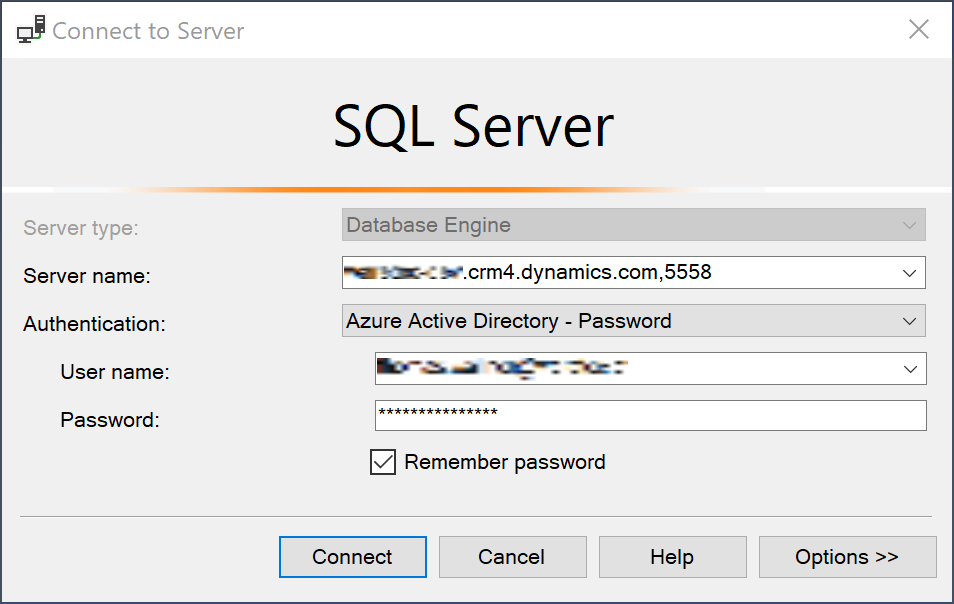Open Help for this dialog
Viewport: 954px width, 604px height.
(x=672, y=557)
